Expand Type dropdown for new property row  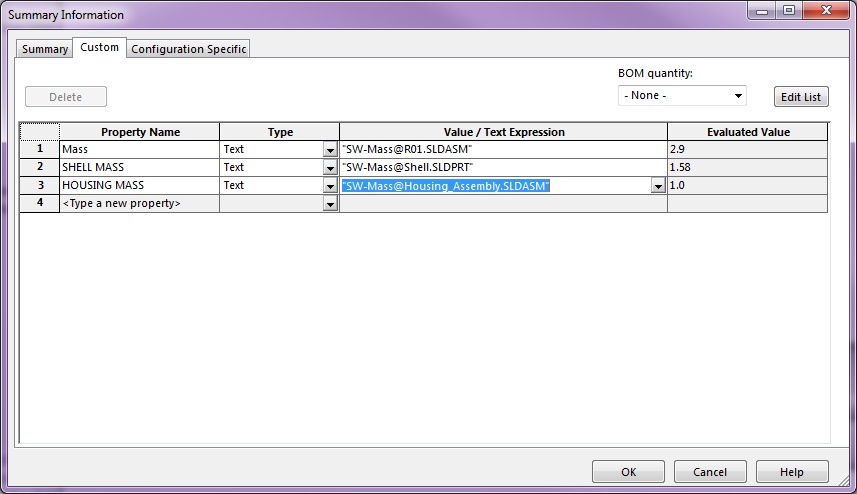[x=330, y=204]
